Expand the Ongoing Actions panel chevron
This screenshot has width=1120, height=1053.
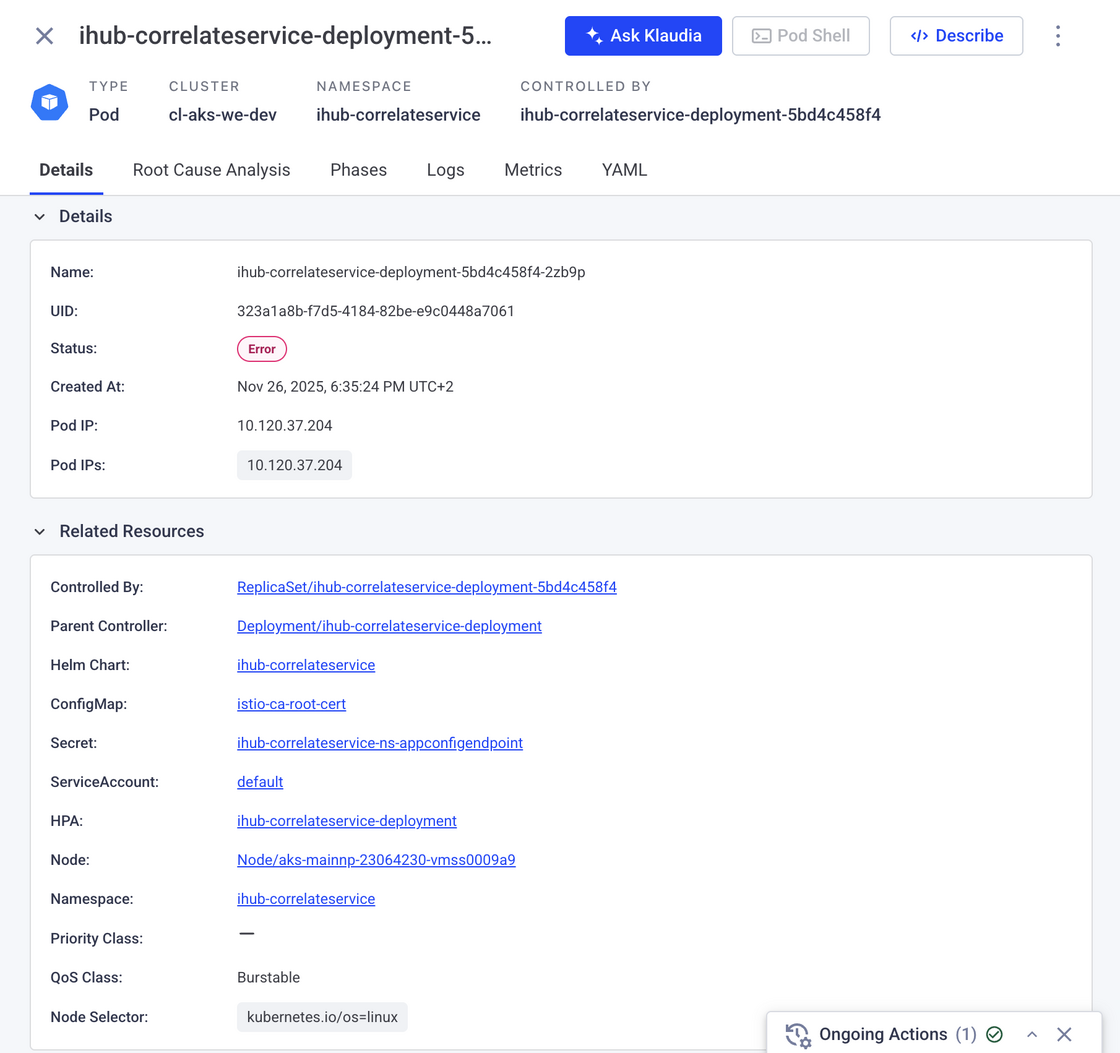[x=1032, y=1035]
